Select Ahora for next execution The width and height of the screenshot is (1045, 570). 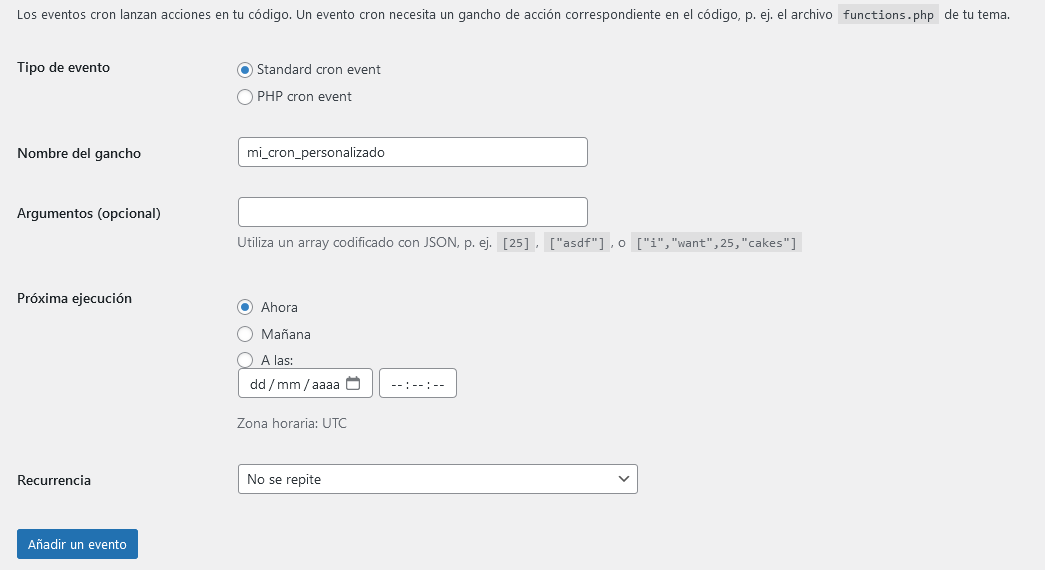[245, 307]
